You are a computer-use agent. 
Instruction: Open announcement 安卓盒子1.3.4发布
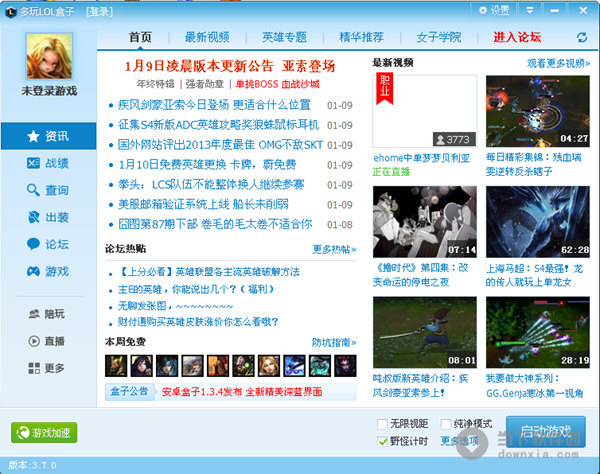coord(242,392)
